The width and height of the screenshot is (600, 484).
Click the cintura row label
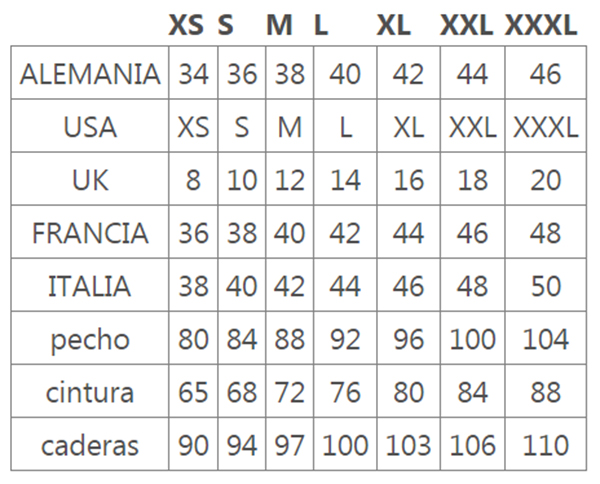pyautogui.click(x=90, y=393)
